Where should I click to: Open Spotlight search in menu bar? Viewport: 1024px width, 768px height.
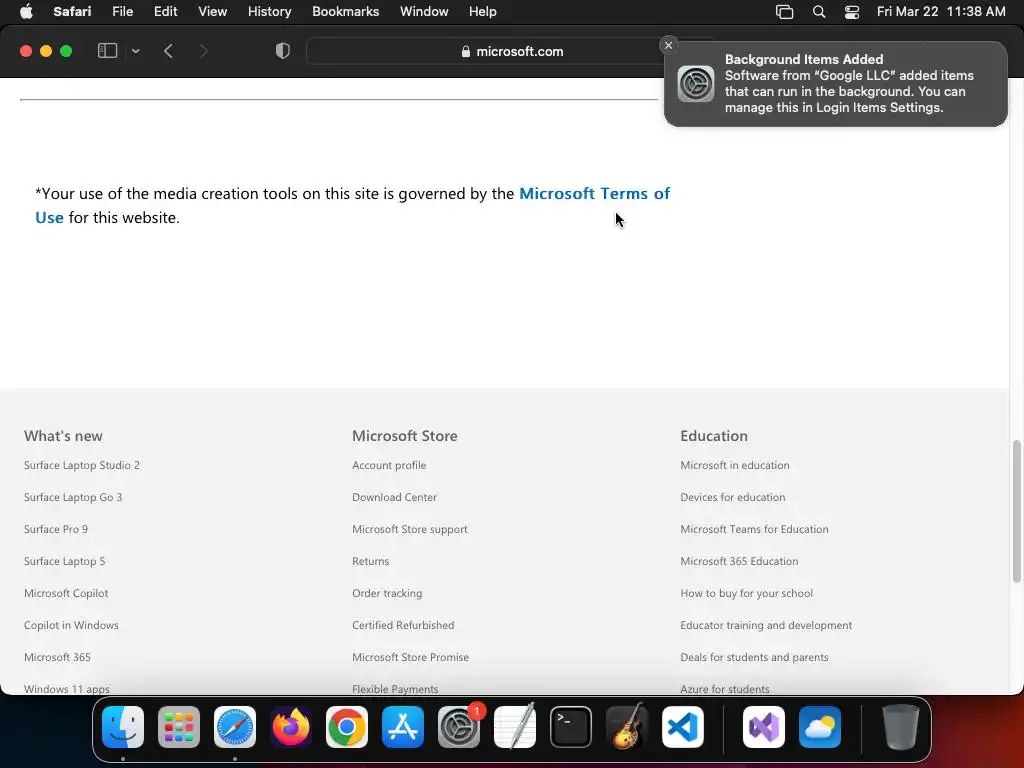coord(819,12)
